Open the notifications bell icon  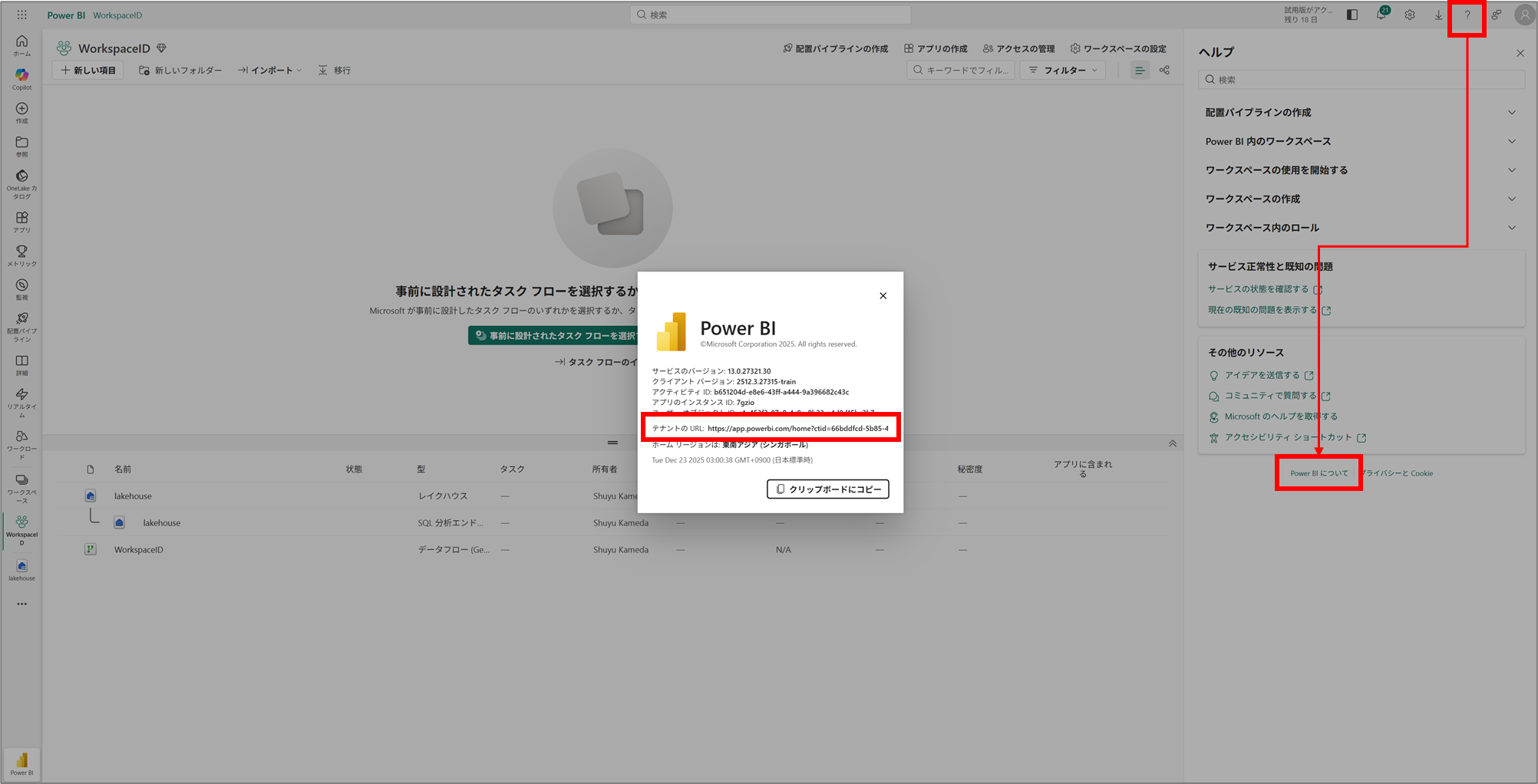(x=1381, y=15)
